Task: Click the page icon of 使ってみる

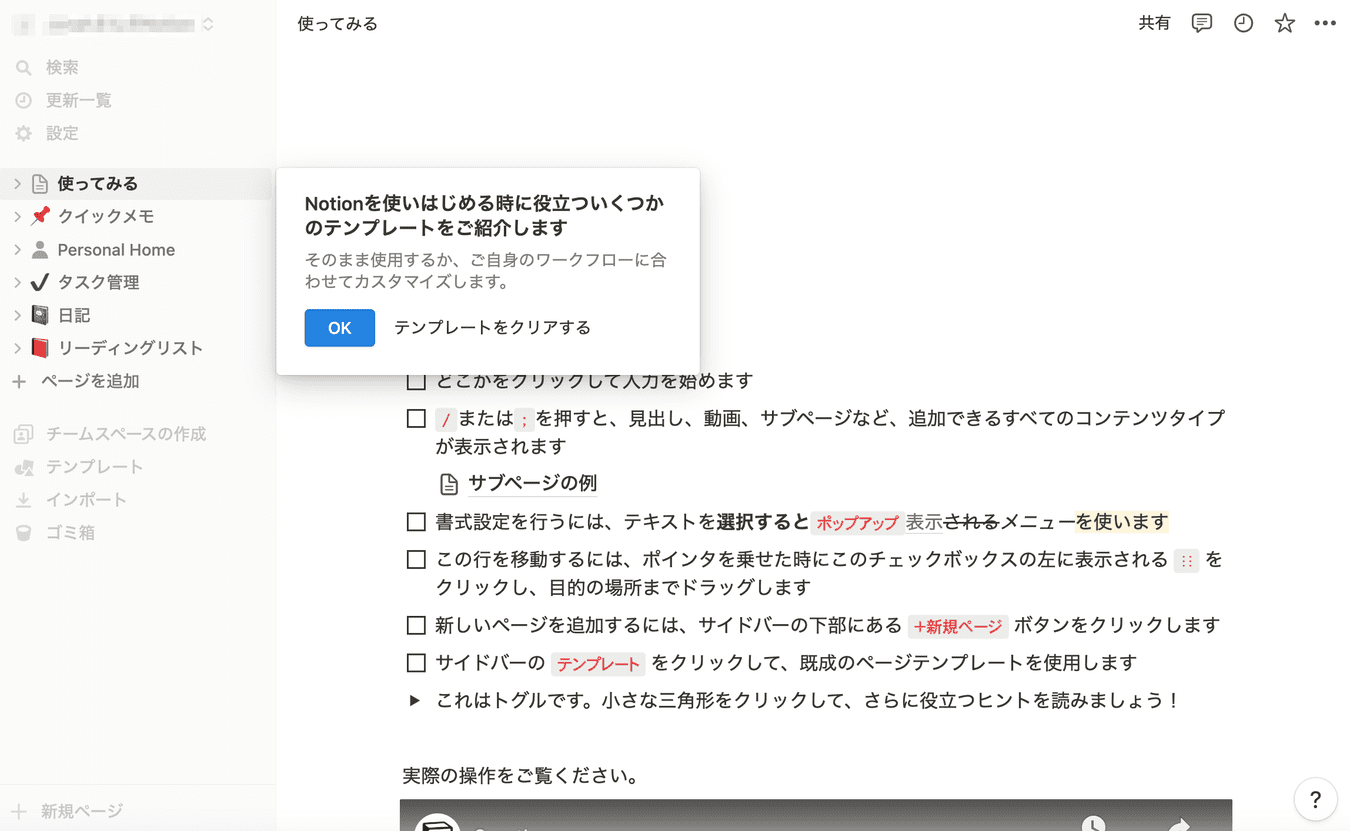Action: point(39,184)
